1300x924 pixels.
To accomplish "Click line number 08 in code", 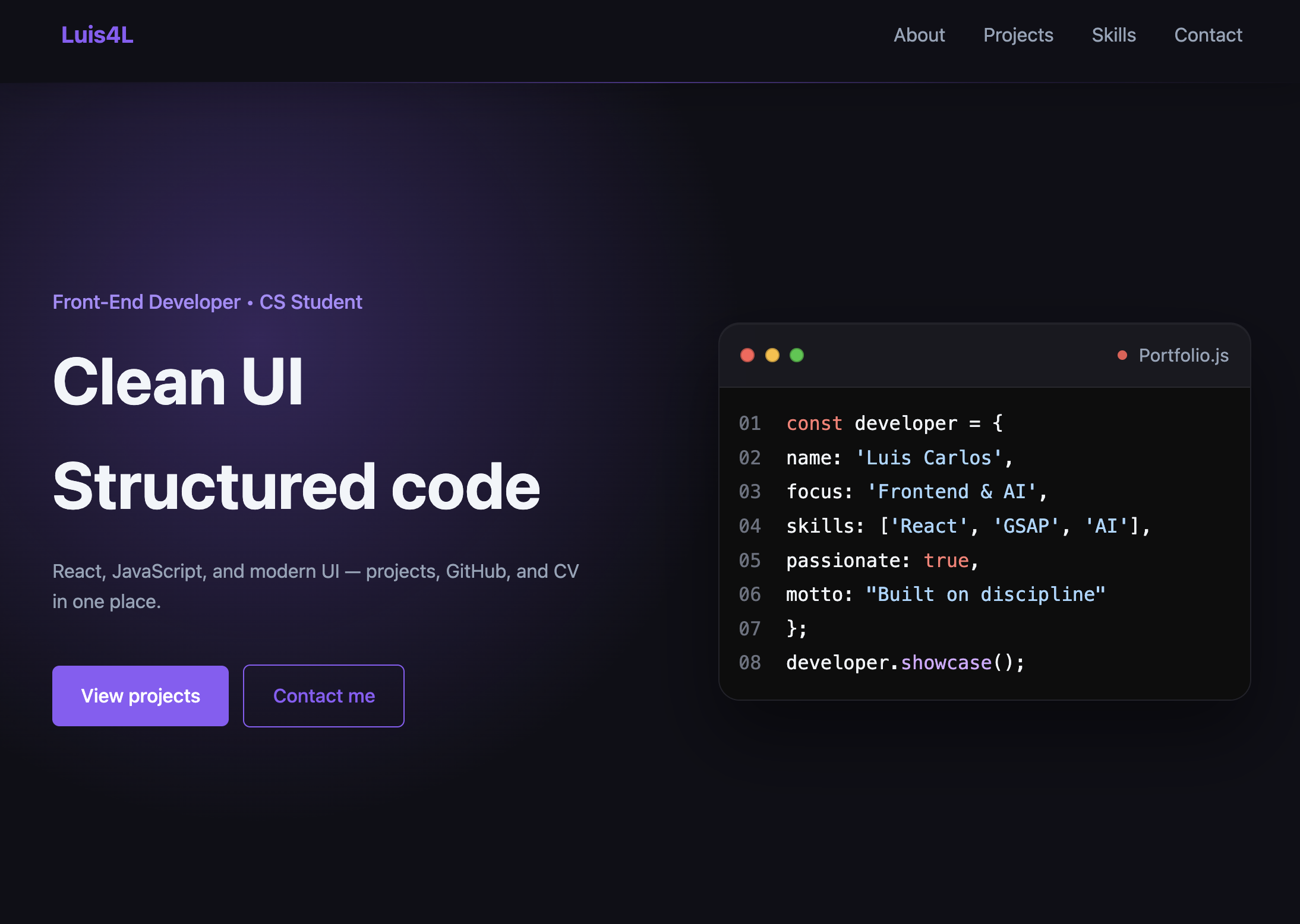I will point(750,663).
